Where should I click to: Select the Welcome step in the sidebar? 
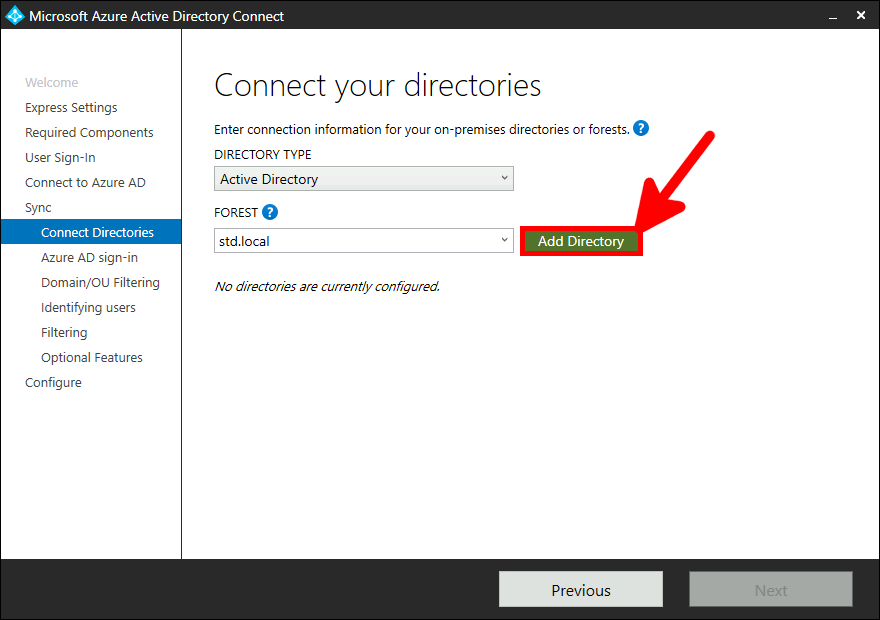click(x=52, y=82)
